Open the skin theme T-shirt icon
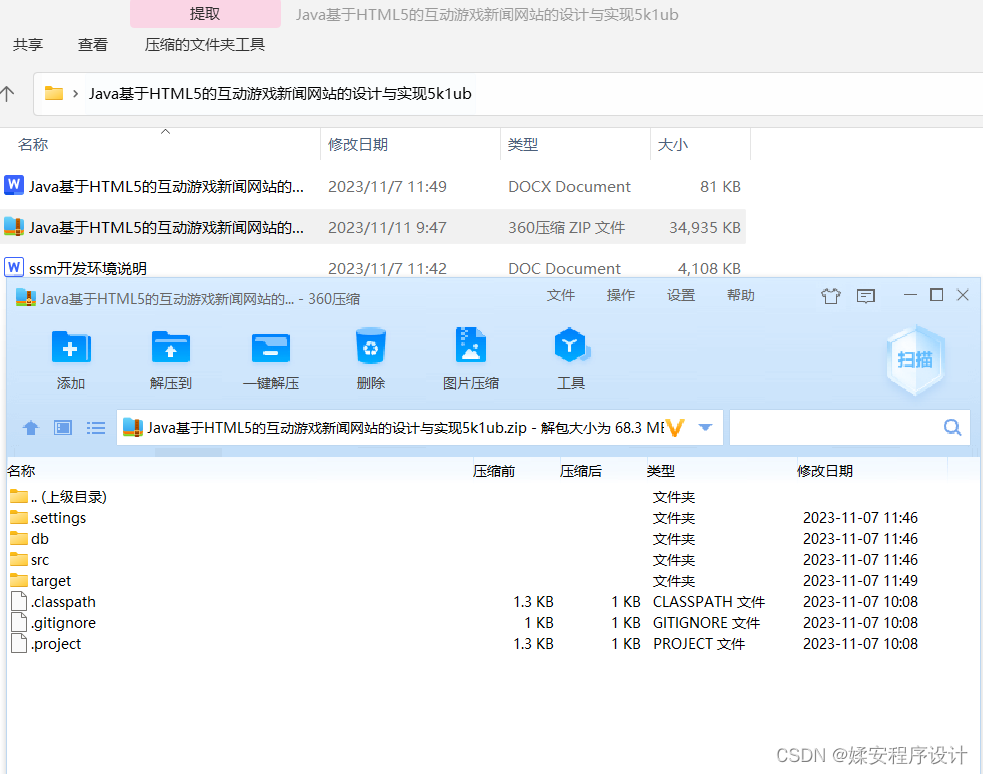This screenshot has width=983, height=774. (831, 295)
